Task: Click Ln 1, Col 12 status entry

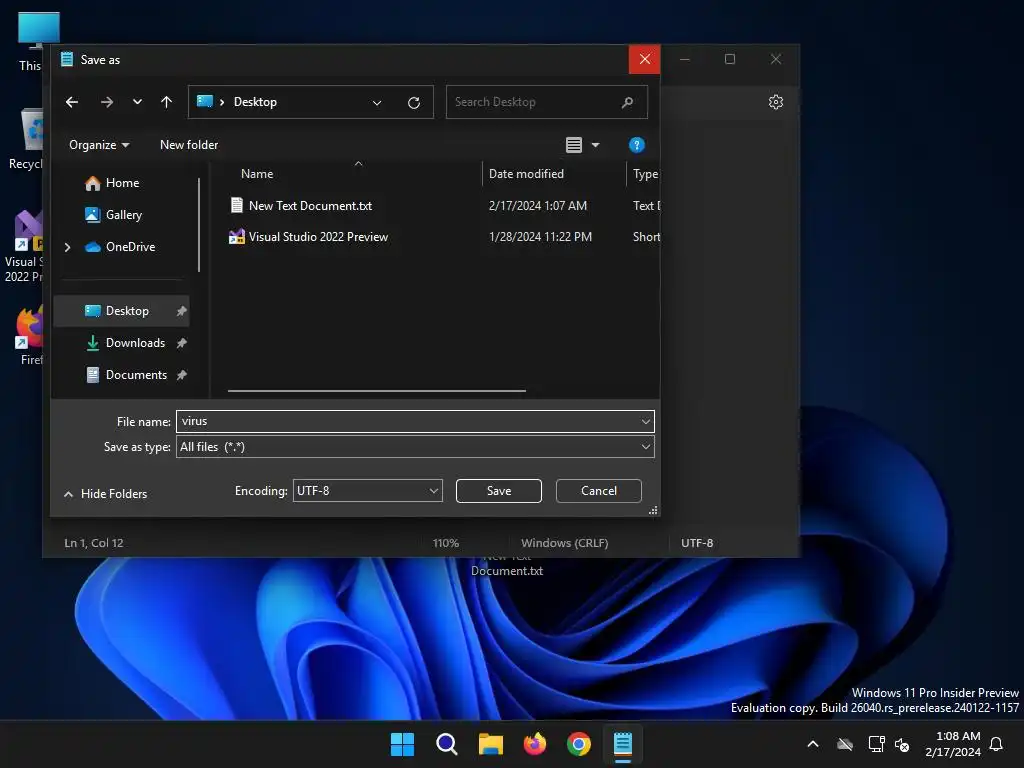Action: [93, 543]
